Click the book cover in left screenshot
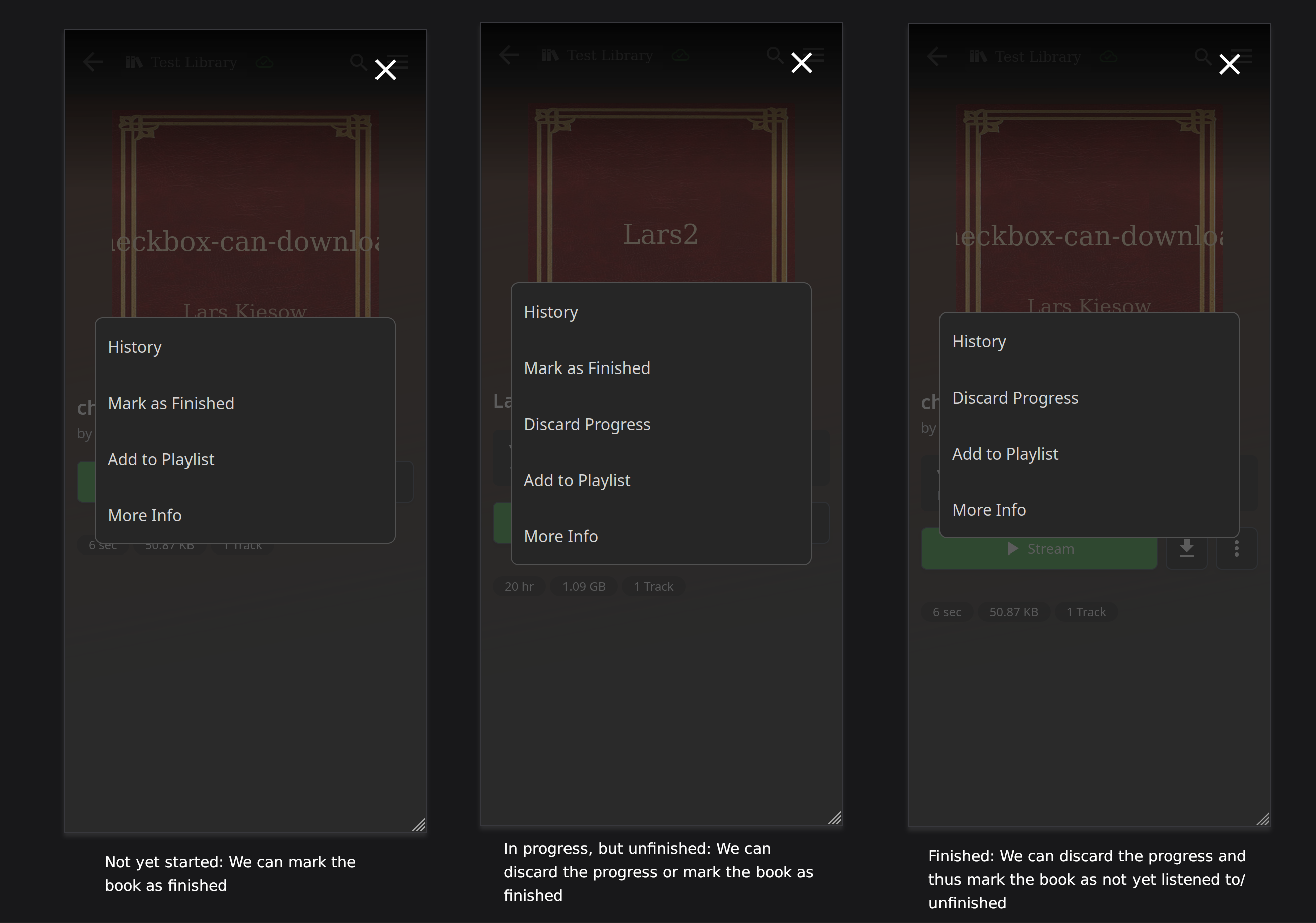1316x923 pixels. coord(245,214)
